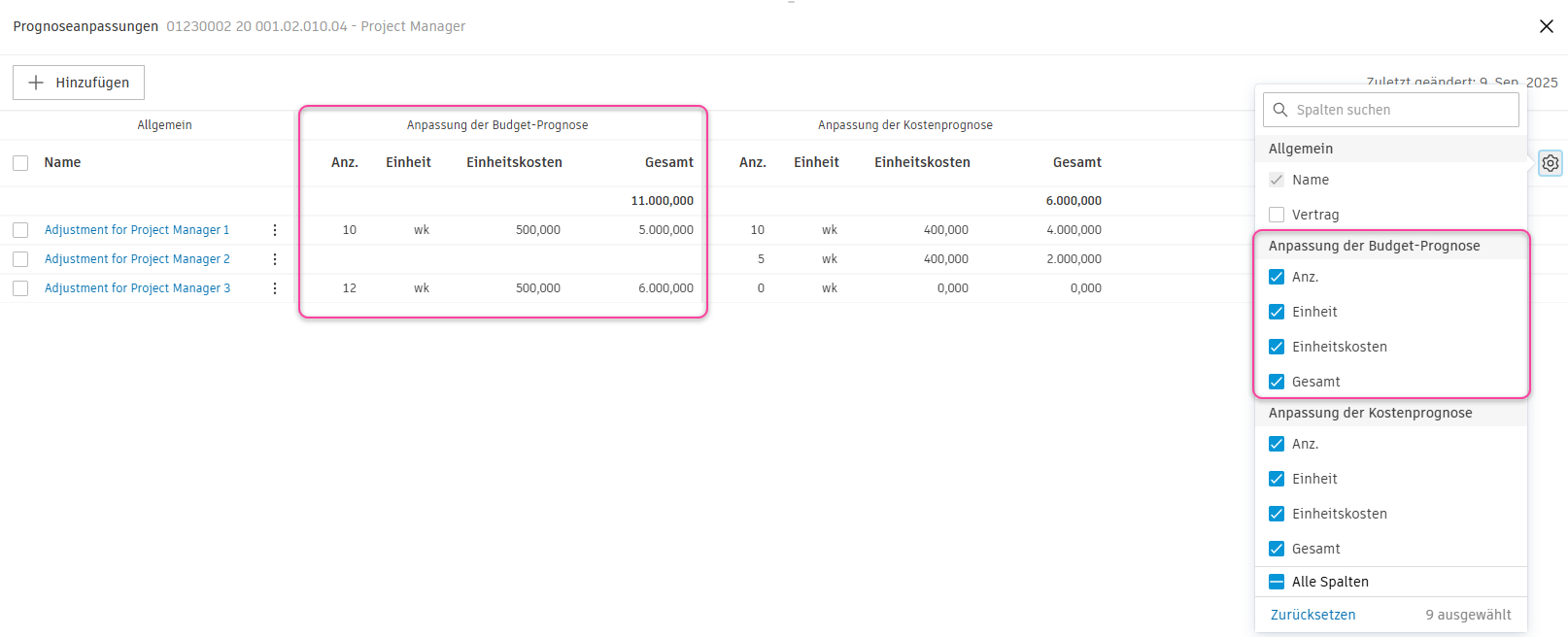Open Adjustment for Project Manager 3 link
The width and height of the screenshot is (1568, 637).
coord(137,288)
